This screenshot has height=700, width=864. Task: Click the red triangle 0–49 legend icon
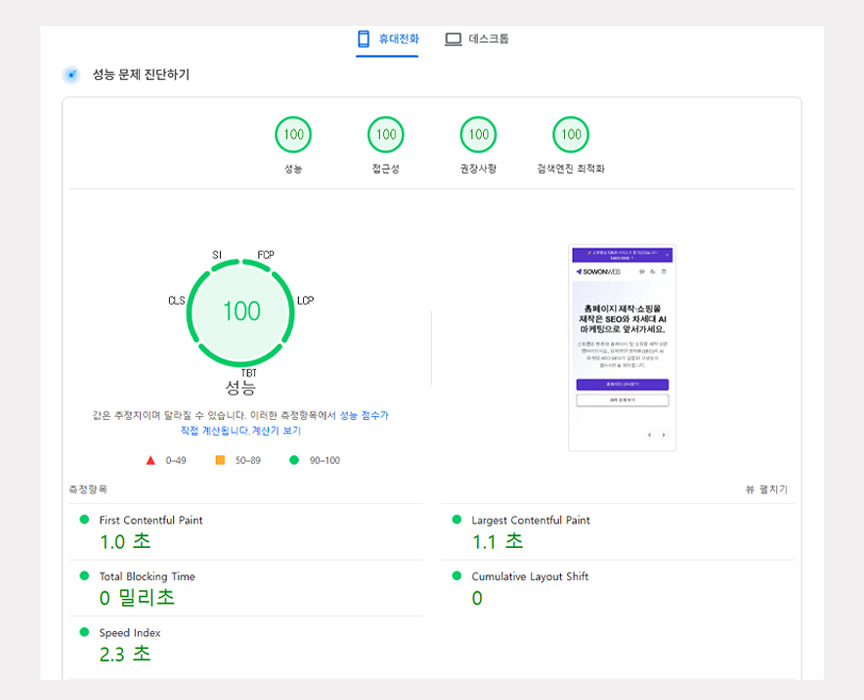(x=150, y=460)
